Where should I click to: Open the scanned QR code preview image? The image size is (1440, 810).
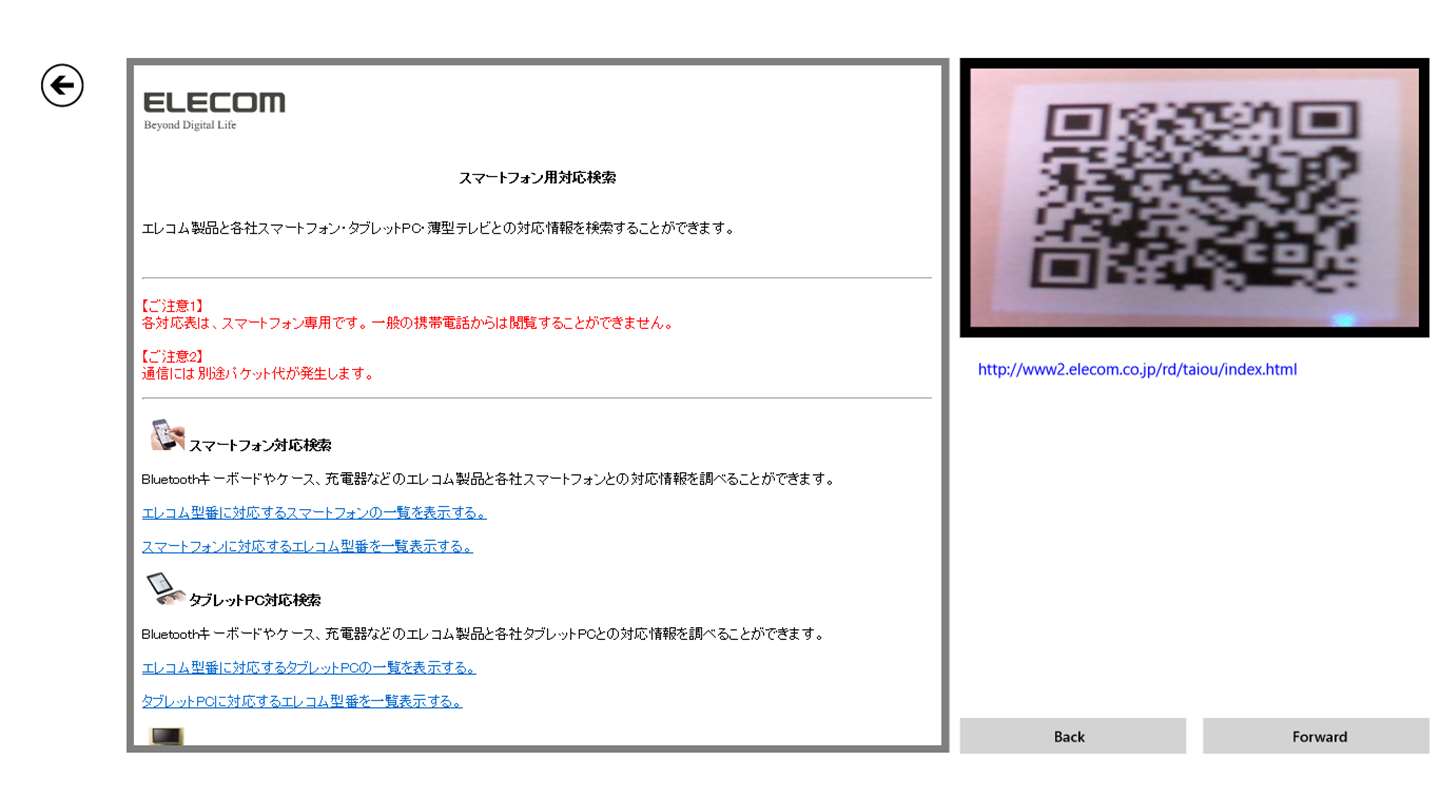1194,197
